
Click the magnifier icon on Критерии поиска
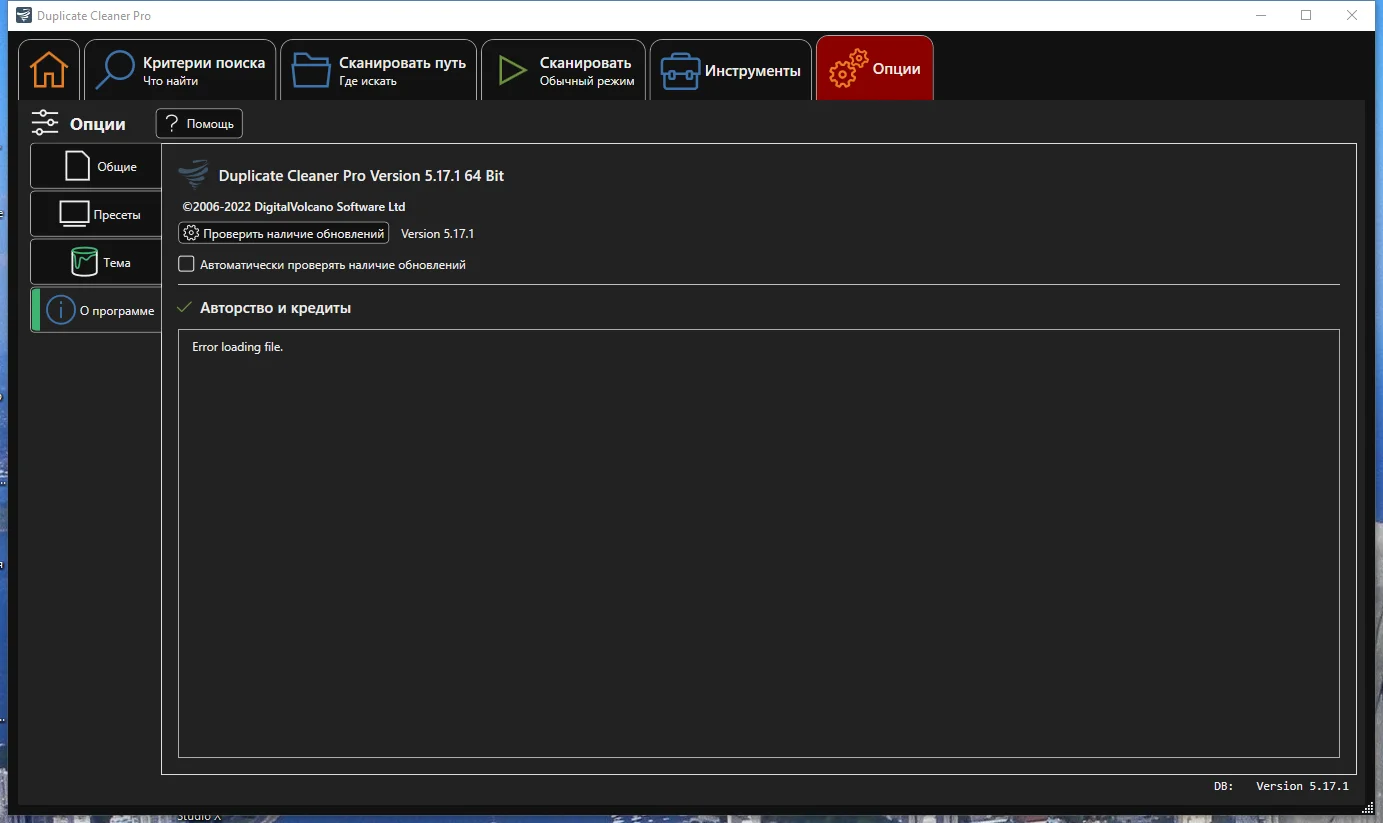pyautogui.click(x=115, y=70)
